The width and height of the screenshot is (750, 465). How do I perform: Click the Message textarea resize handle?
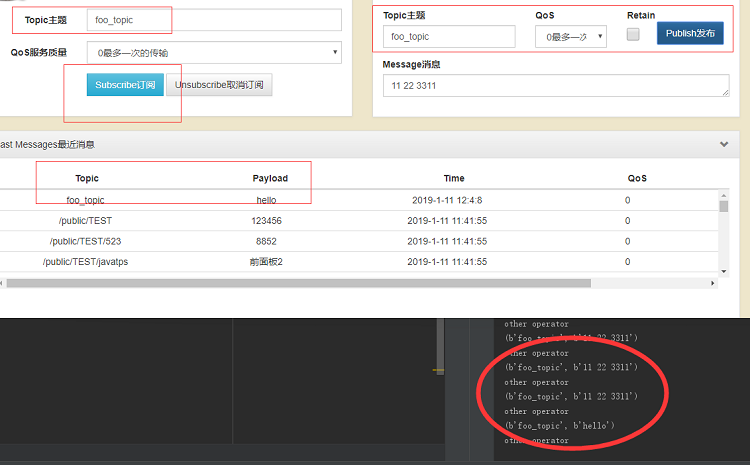pyautogui.click(x=726, y=93)
